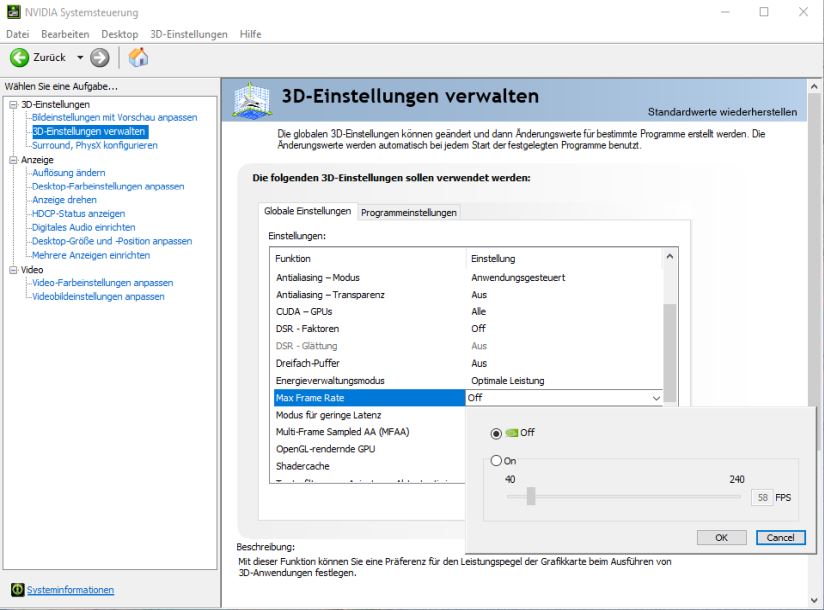Viewport: 824px width, 610px height.
Task: Select the Antialiasing – Modus row
Action: (x=468, y=277)
